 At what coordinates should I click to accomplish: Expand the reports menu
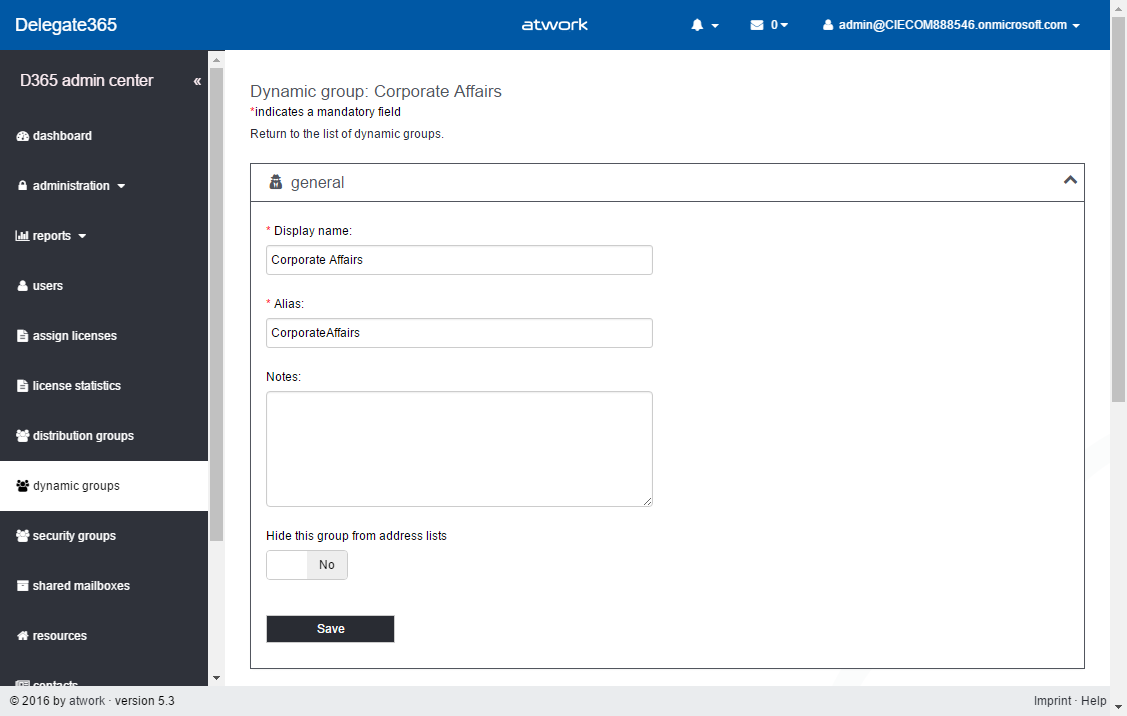coord(52,236)
